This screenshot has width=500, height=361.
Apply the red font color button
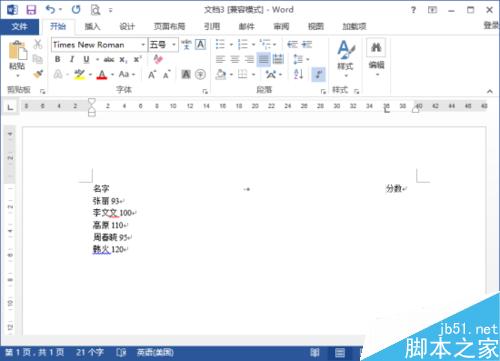[102, 75]
